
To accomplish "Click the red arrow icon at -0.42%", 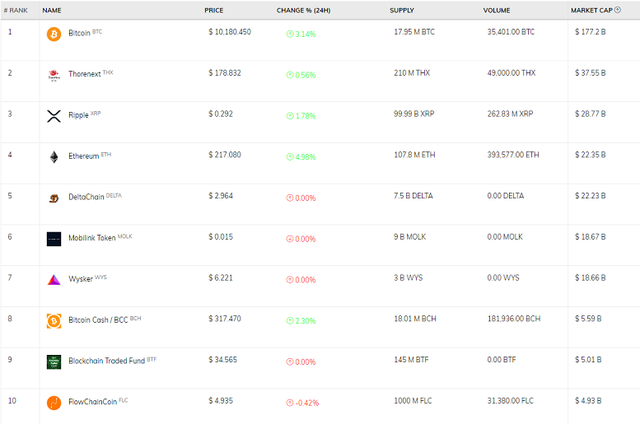I will tap(290, 403).
